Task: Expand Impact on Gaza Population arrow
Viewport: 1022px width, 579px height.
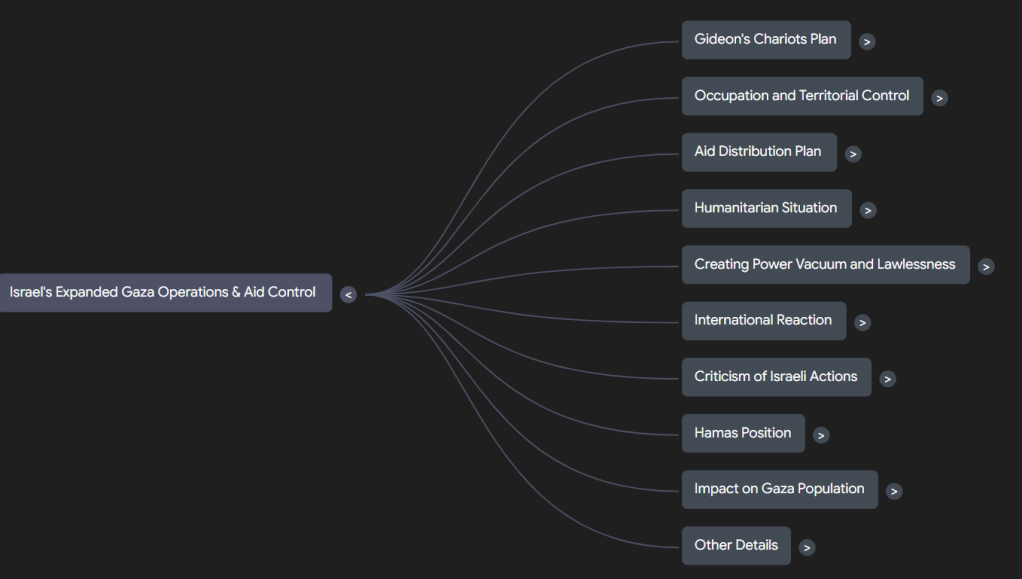Action: 894,491
